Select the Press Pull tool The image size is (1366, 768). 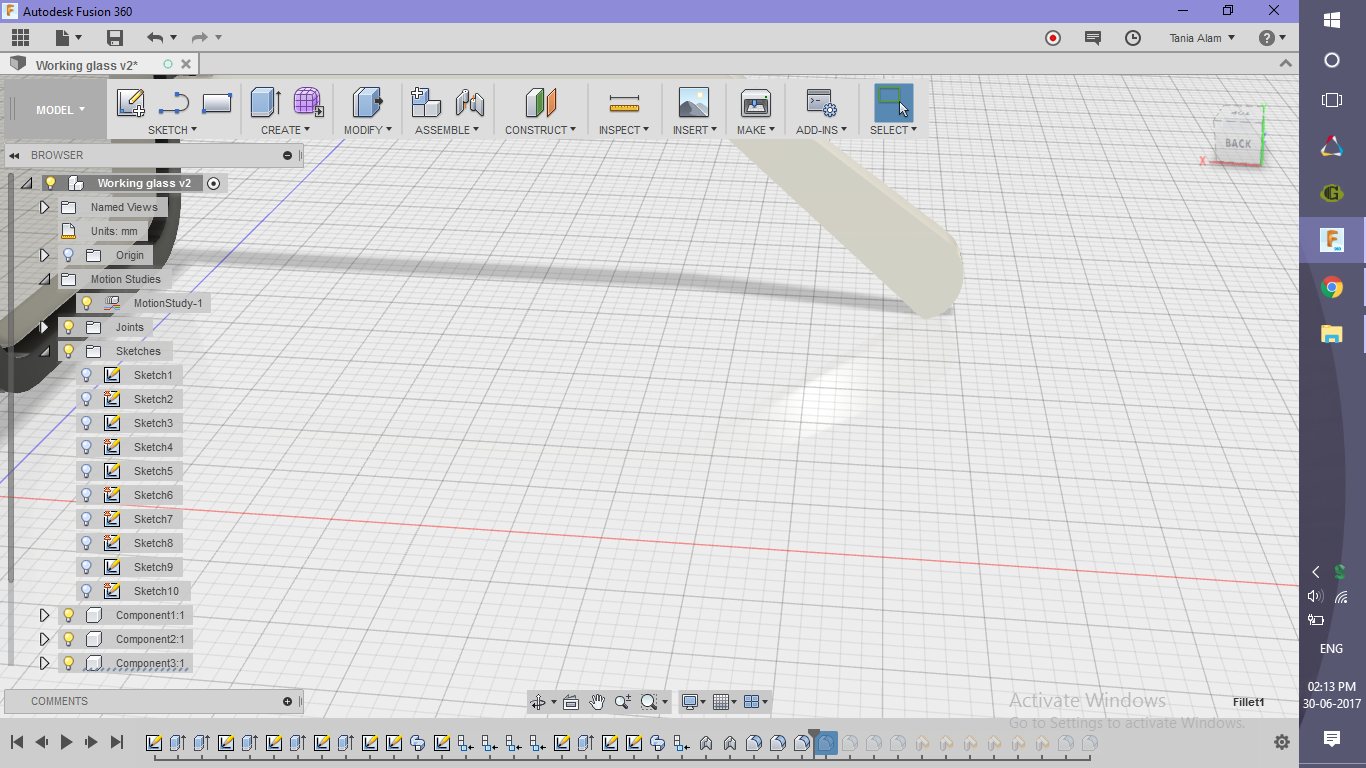(367, 102)
